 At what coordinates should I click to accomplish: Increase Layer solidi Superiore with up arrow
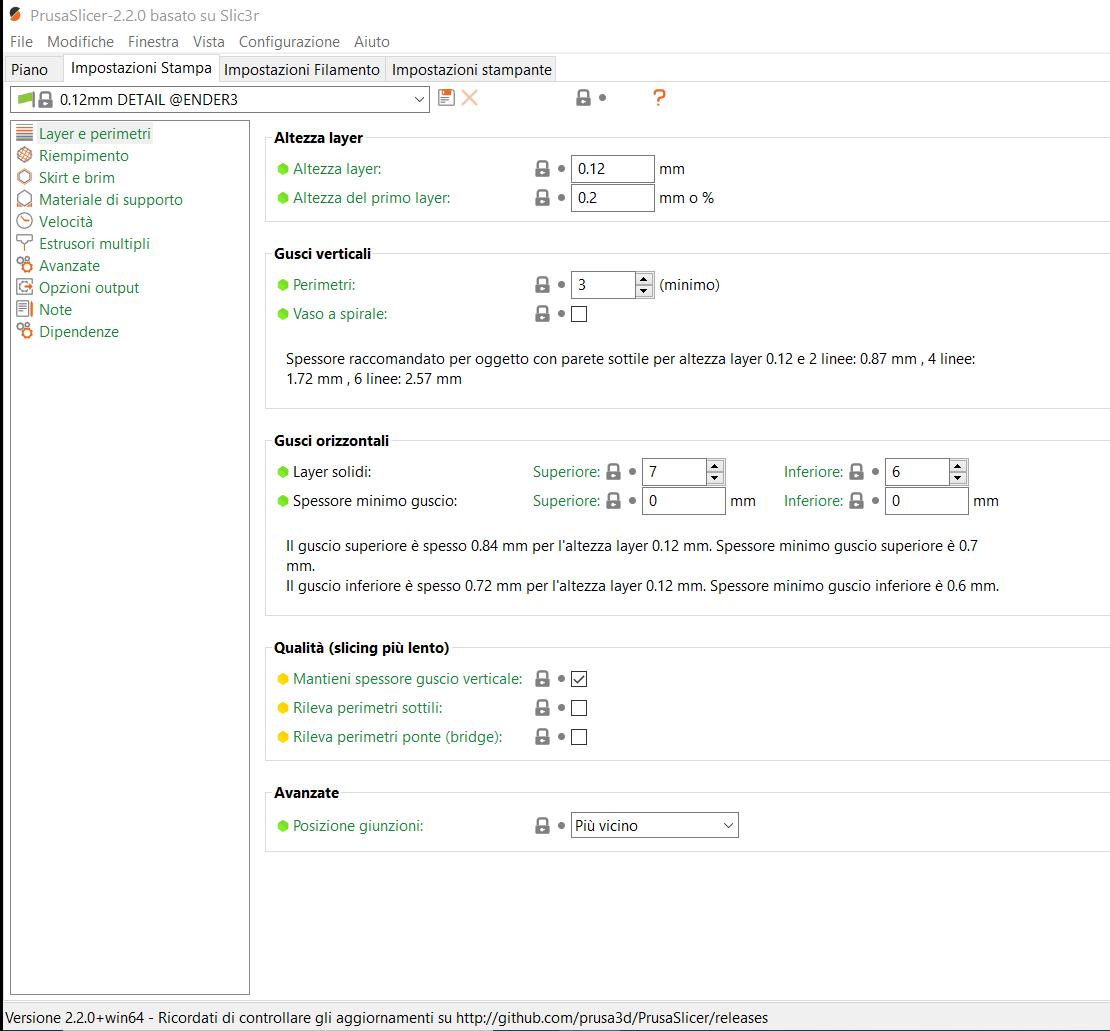click(x=715, y=465)
